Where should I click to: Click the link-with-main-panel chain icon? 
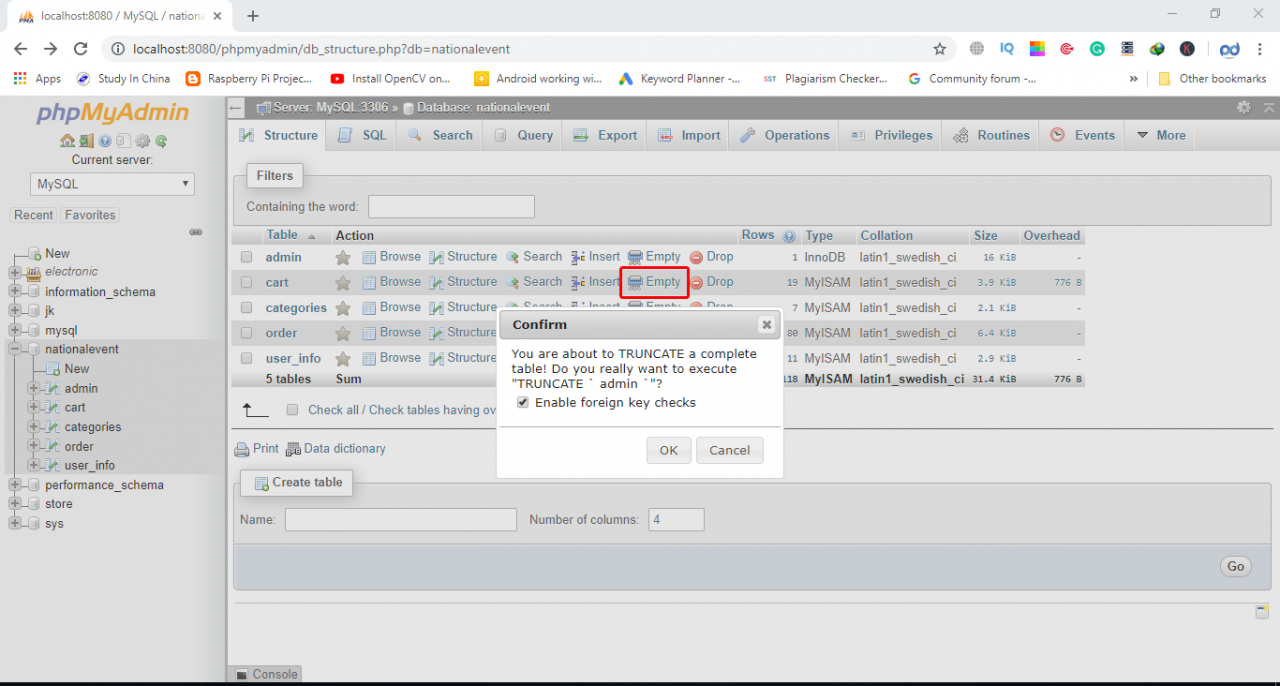(x=196, y=232)
